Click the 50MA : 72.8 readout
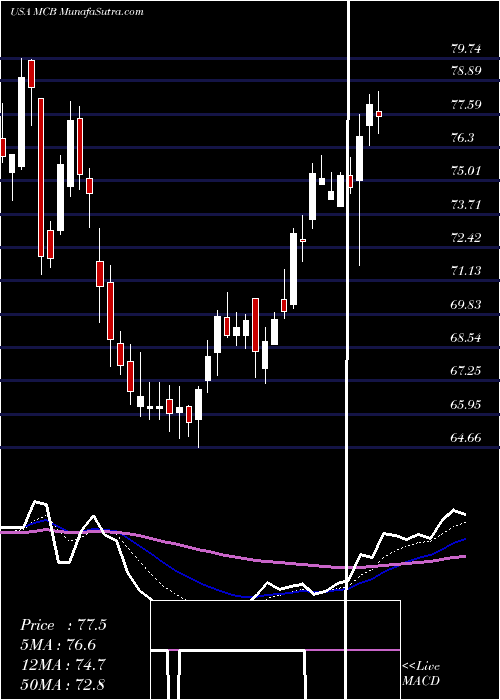Image resolution: width=500 pixels, height=700 pixels. coord(63,684)
